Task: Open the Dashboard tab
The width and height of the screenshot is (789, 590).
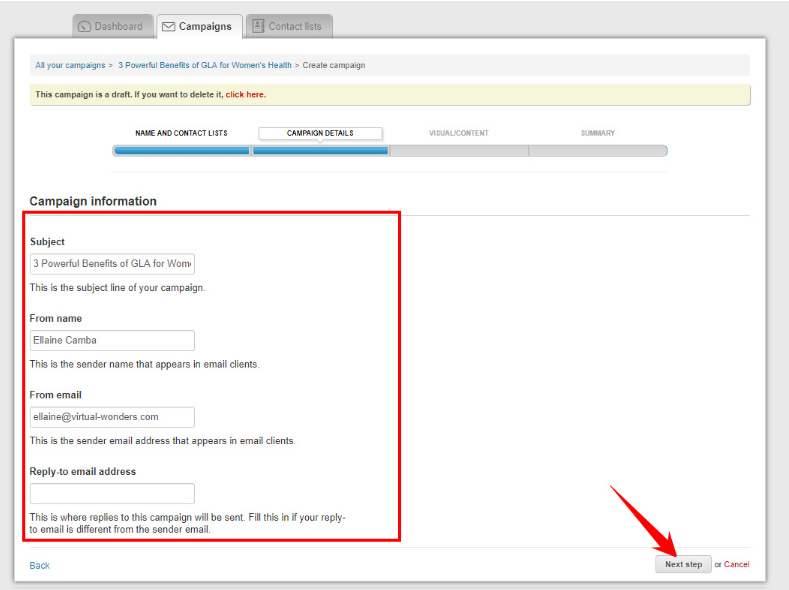Action: tap(113, 26)
